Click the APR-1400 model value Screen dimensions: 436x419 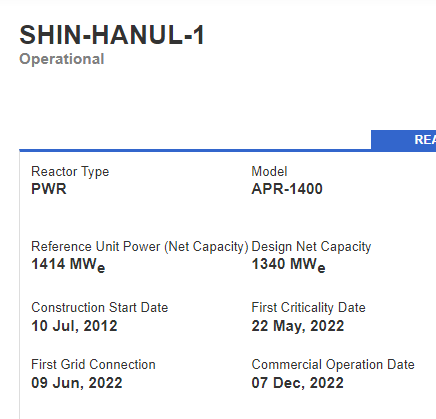click(x=287, y=189)
